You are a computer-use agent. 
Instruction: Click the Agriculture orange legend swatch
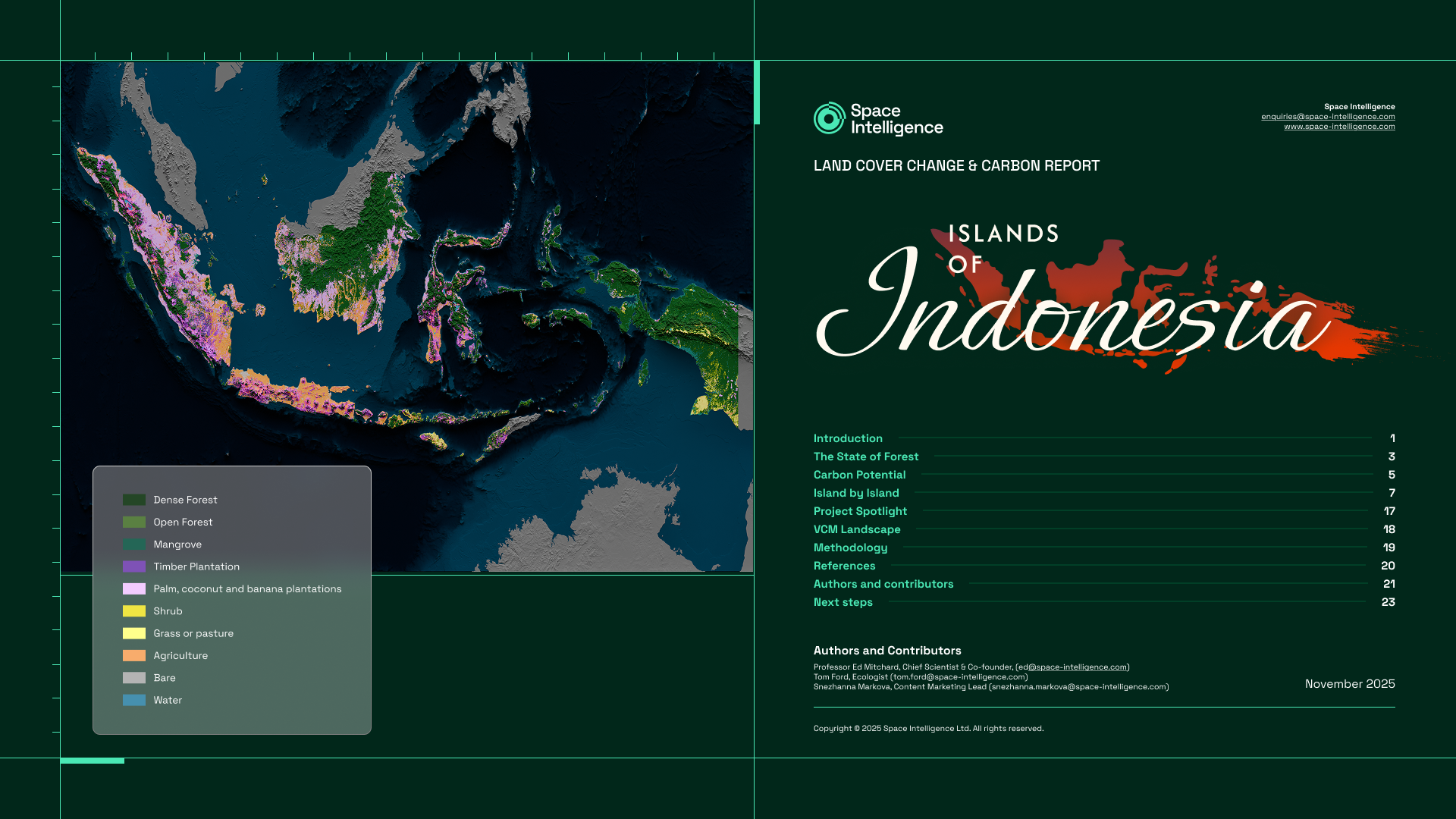(134, 656)
